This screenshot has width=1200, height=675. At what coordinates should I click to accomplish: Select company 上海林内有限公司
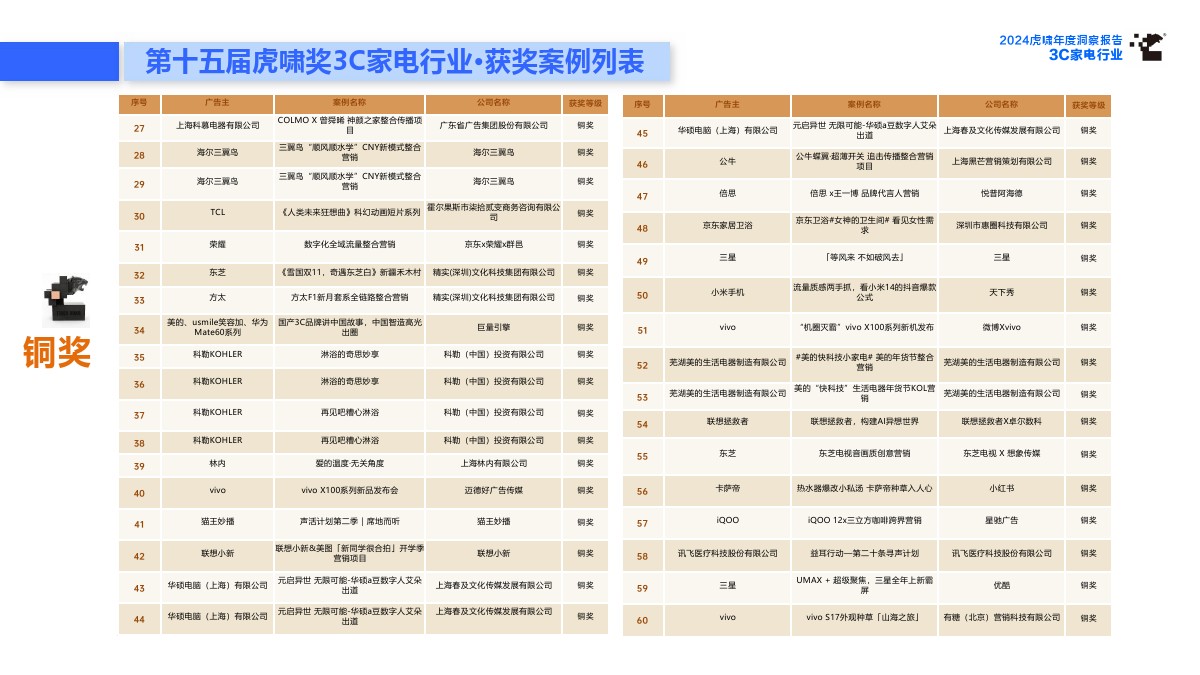point(494,464)
